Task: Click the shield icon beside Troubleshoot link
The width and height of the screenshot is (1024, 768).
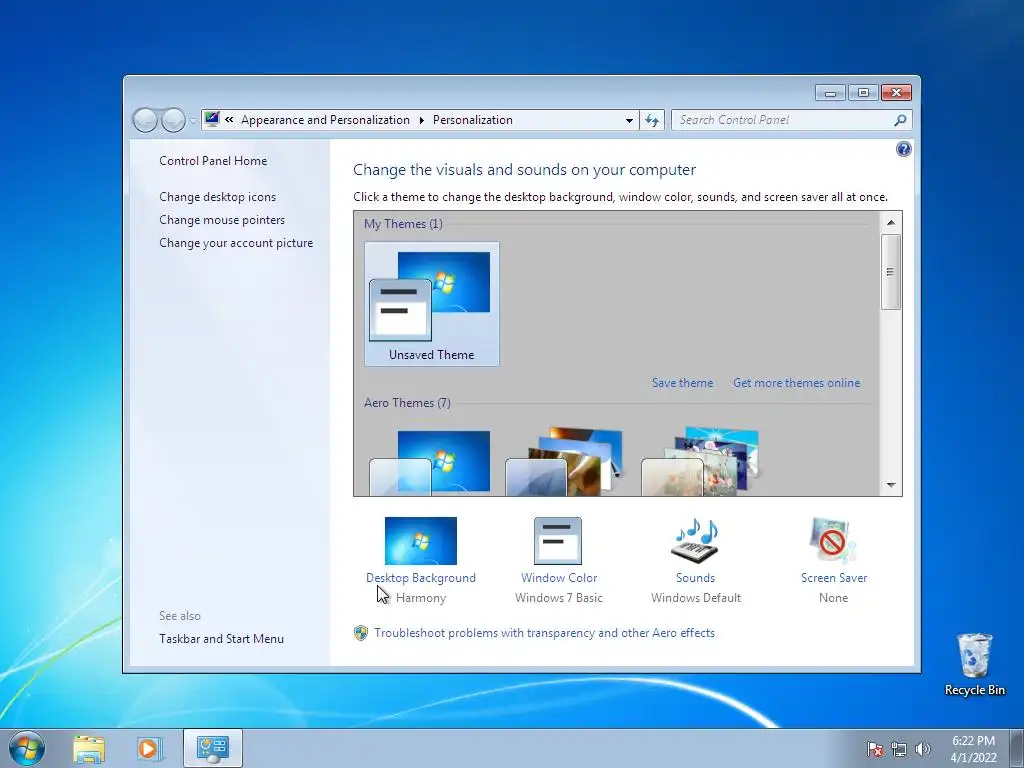Action: pos(360,633)
